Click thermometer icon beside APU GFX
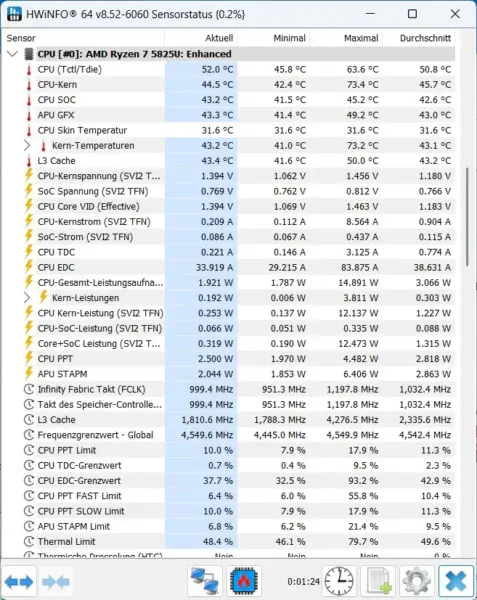 [29, 116]
